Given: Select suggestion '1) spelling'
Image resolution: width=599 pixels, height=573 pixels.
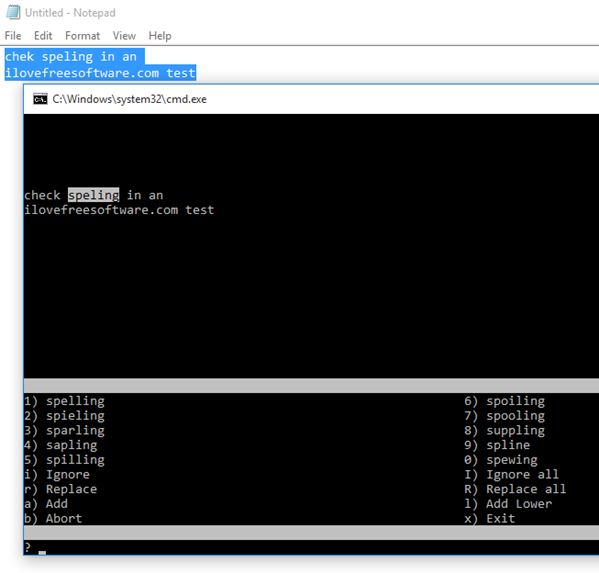Looking at the screenshot, I should [64, 401].
